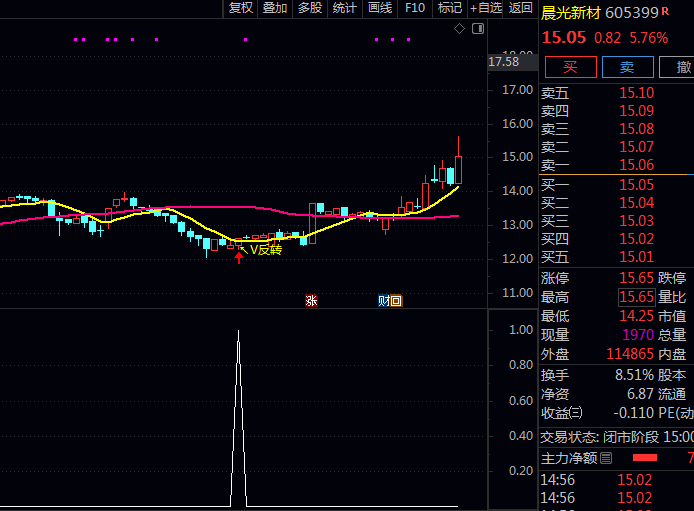694x511 pixels.
Task: Click the red 买 buy button
Action: point(571,67)
